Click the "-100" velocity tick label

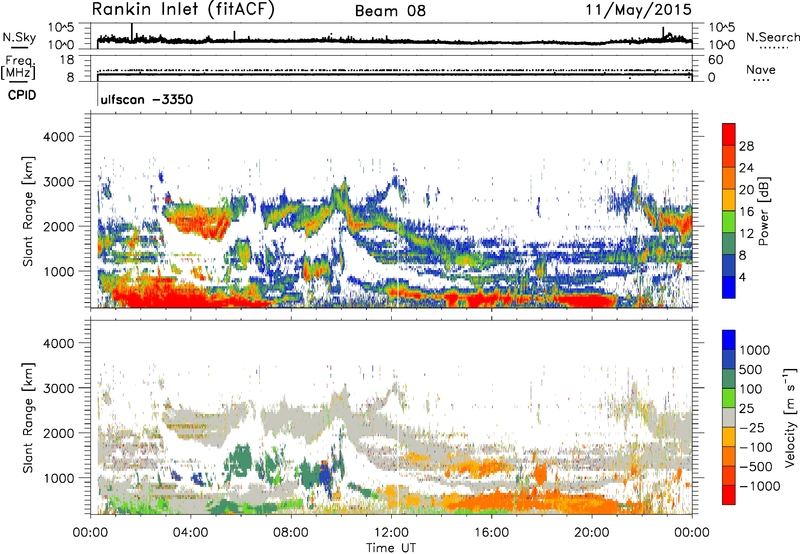pos(756,447)
